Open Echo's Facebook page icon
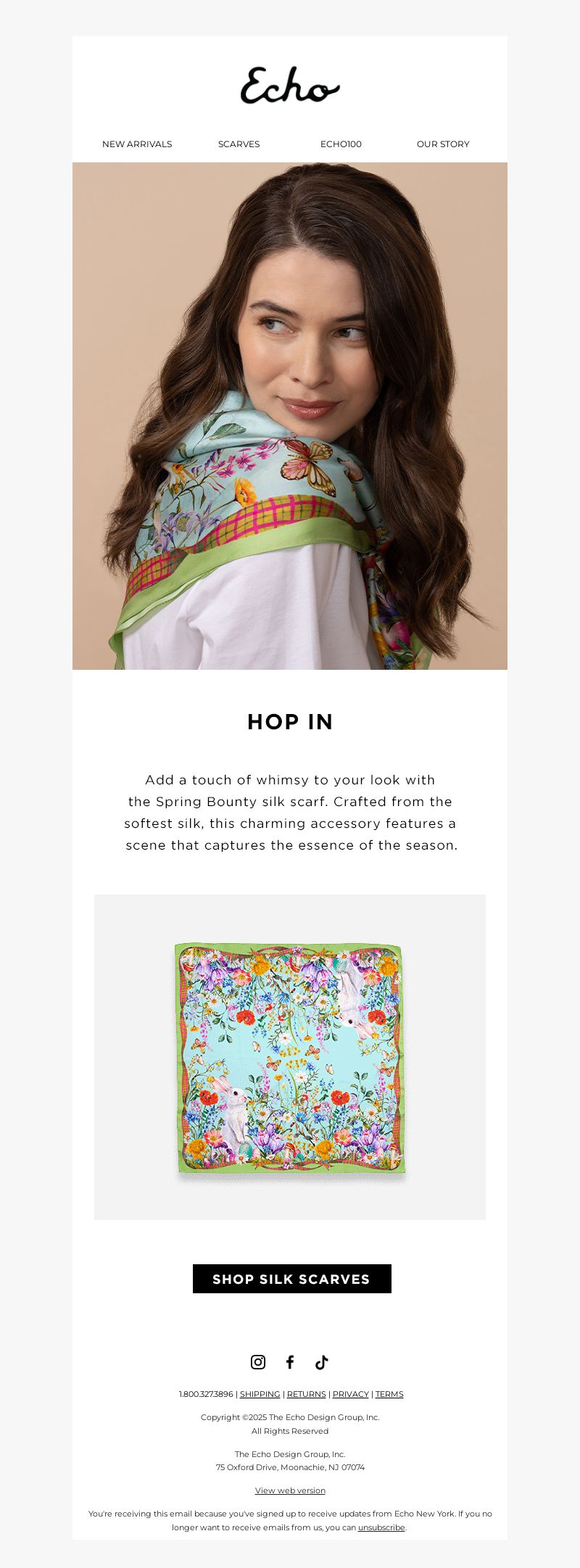580x1568 pixels. pos(290,1362)
